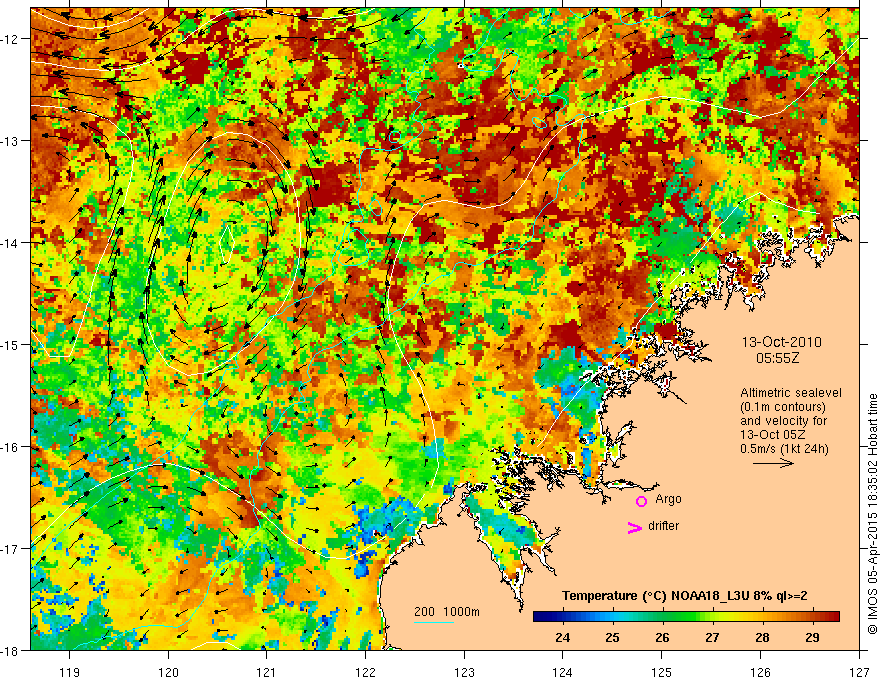
Task: Click latitude axis label -18
Action: (x=11, y=651)
